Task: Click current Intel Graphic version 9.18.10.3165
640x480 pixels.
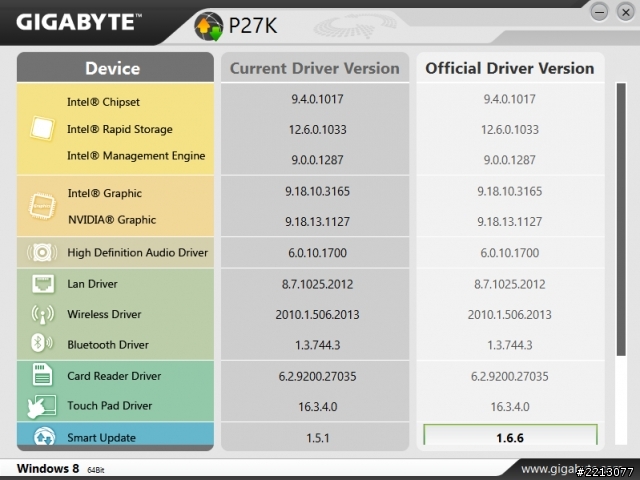Action: point(318,191)
